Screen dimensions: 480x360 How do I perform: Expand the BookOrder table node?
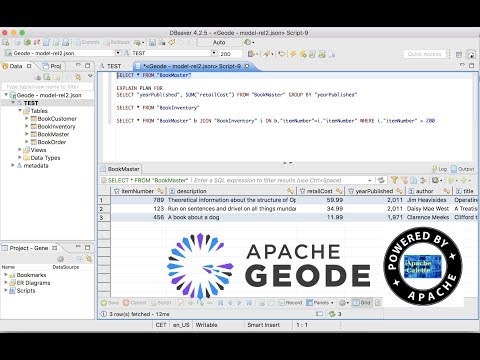(27, 142)
